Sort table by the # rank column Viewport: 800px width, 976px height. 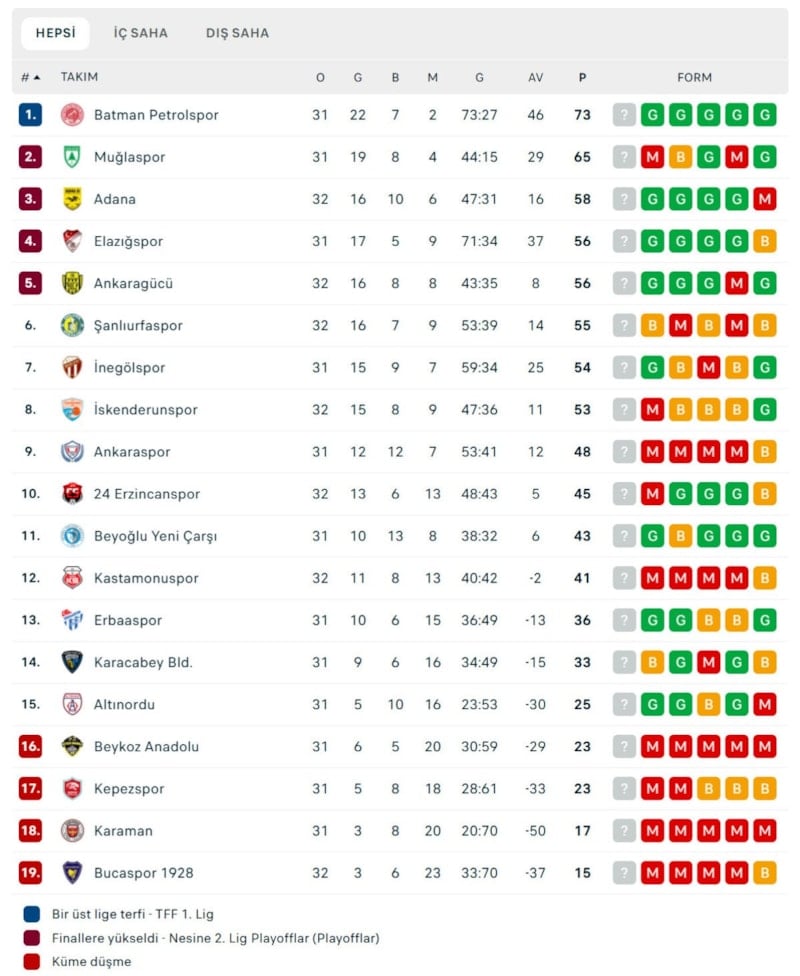coord(30,77)
